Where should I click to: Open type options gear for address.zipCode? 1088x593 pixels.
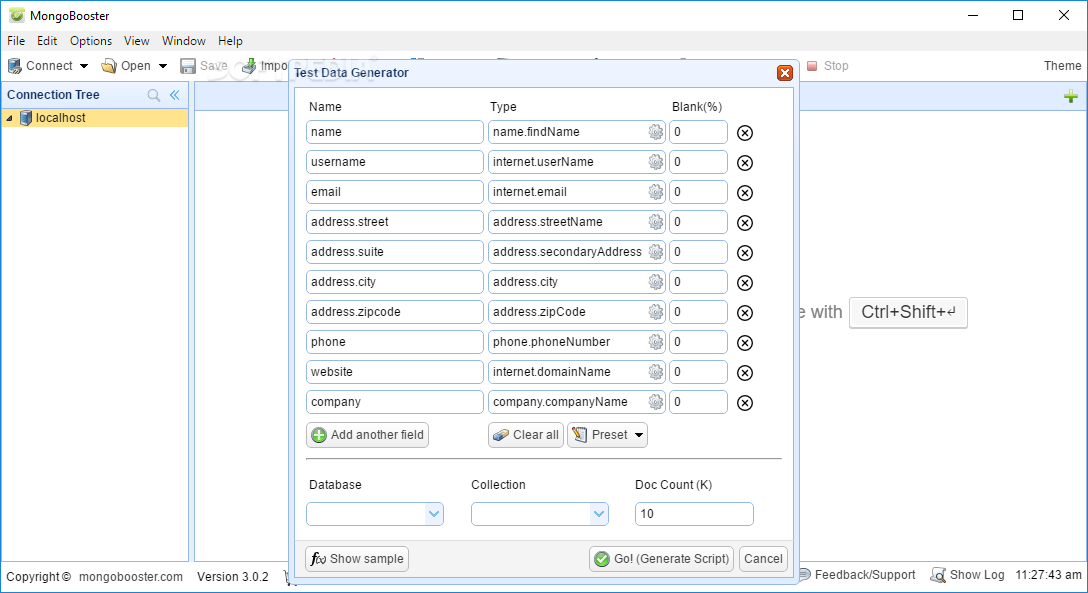pyautogui.click(x=656, y=311)
